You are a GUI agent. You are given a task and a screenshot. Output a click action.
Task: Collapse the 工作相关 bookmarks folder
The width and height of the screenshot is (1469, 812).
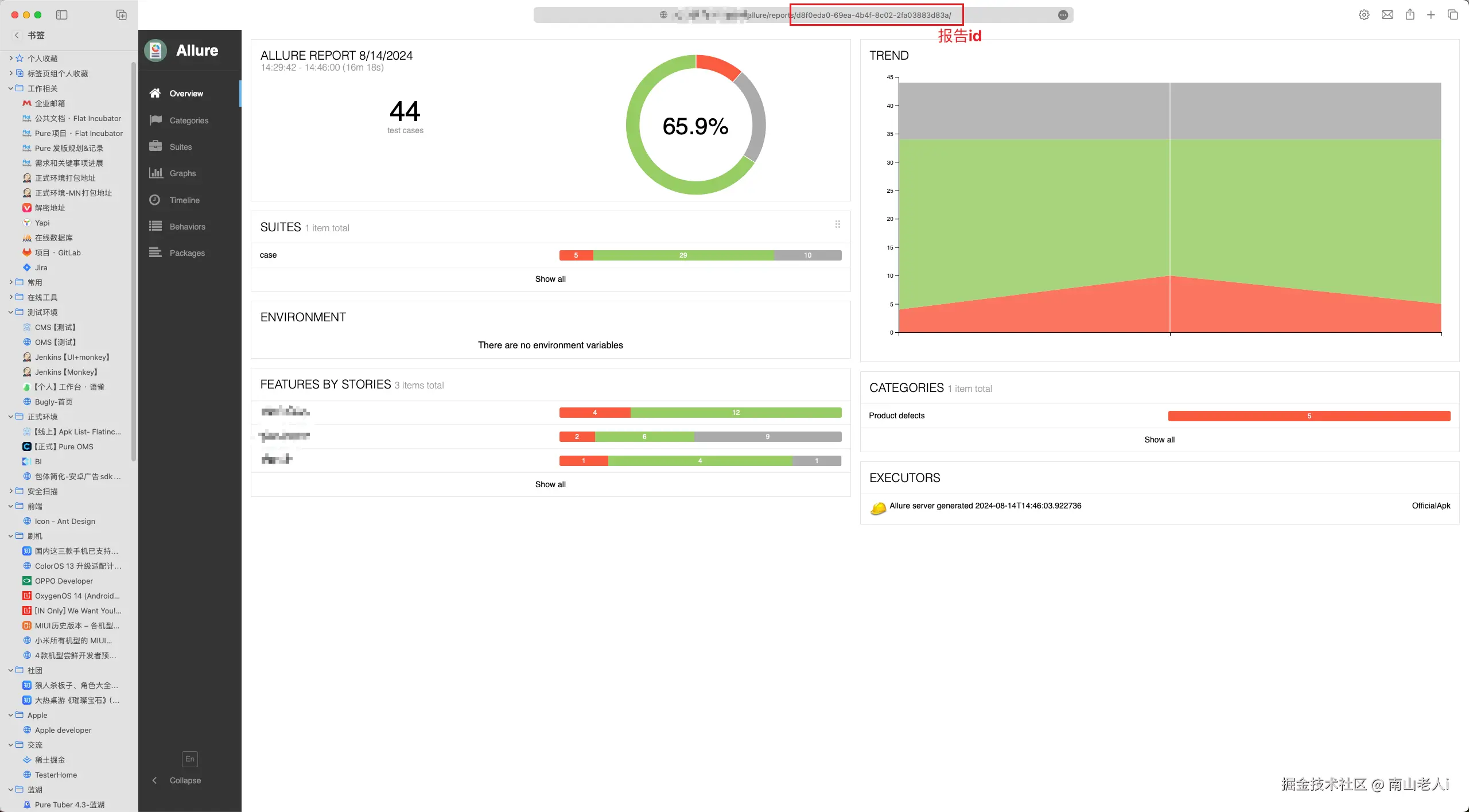click(11, 88)
